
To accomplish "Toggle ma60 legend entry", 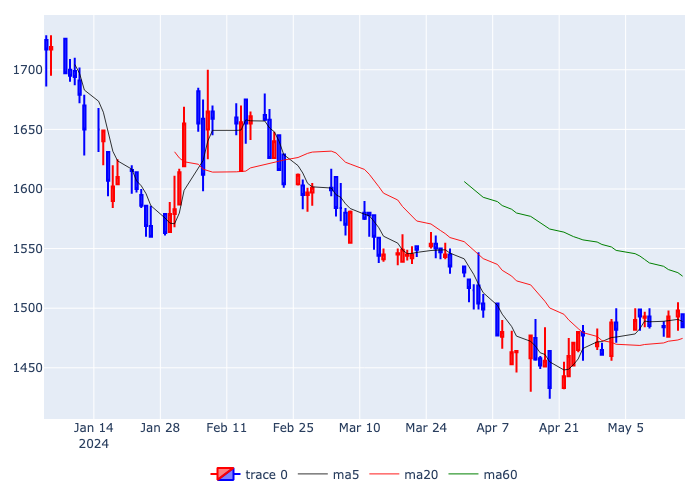I will pos(483,475).
